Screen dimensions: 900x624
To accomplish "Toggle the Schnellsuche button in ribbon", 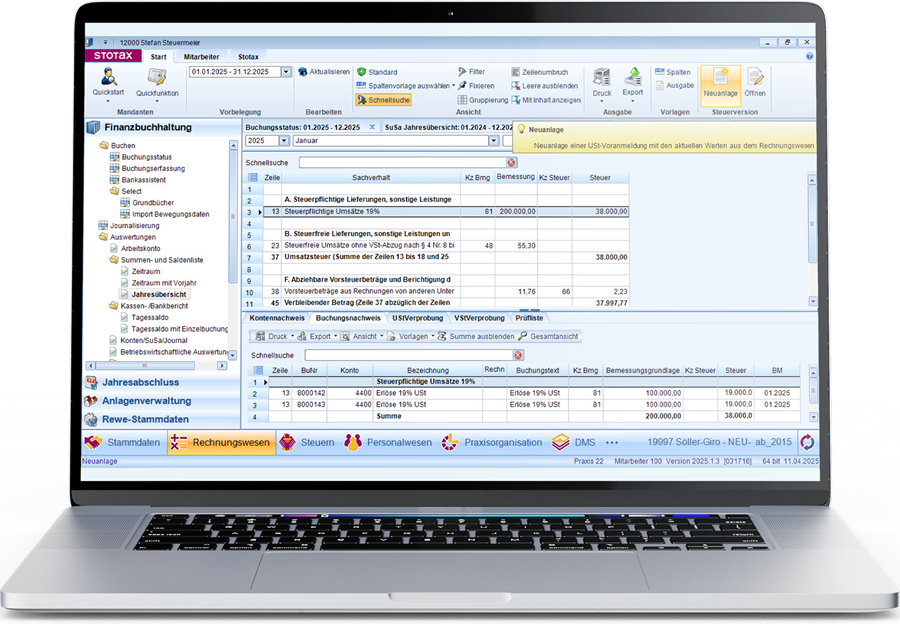I will click(x=383, y=100).
